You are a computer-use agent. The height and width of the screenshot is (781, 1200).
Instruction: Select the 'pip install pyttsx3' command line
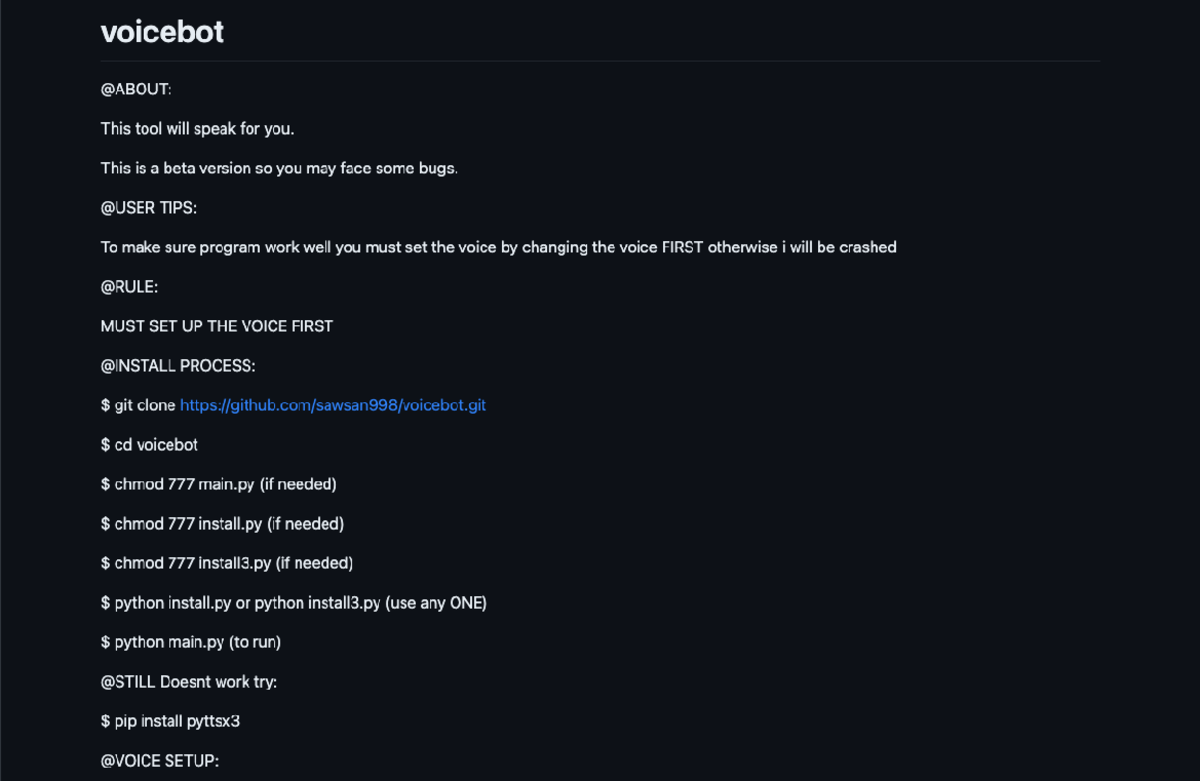pos(170,721)
